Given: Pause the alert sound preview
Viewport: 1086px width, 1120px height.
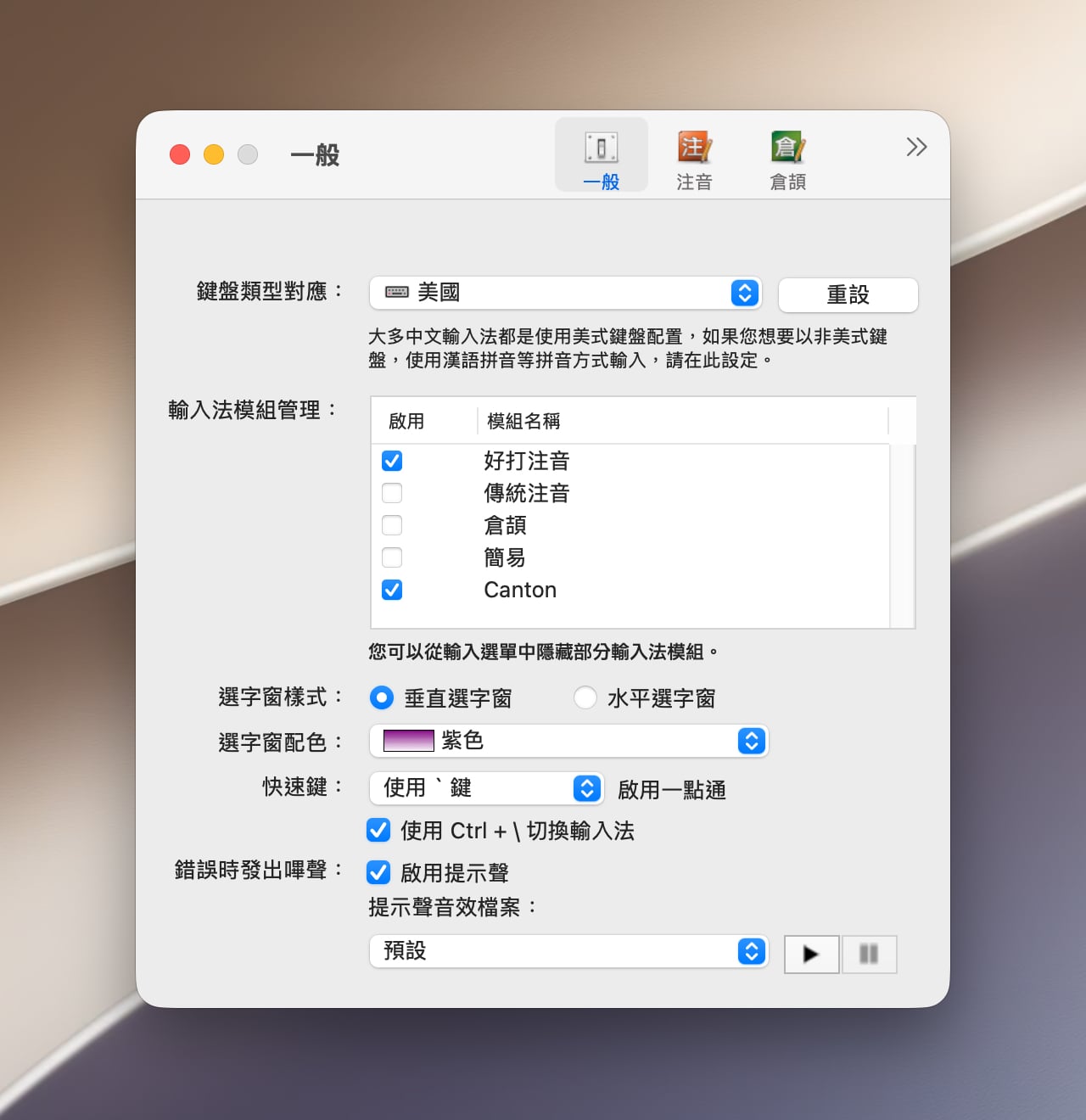Looking at the screenshot, I should pyautogui.click(x=869, y=955).
